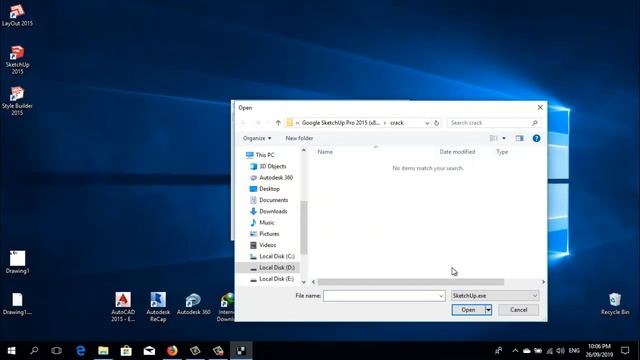Select Local Disk (C:) in navigation pane
640x360 pixels.
[277, 256]
